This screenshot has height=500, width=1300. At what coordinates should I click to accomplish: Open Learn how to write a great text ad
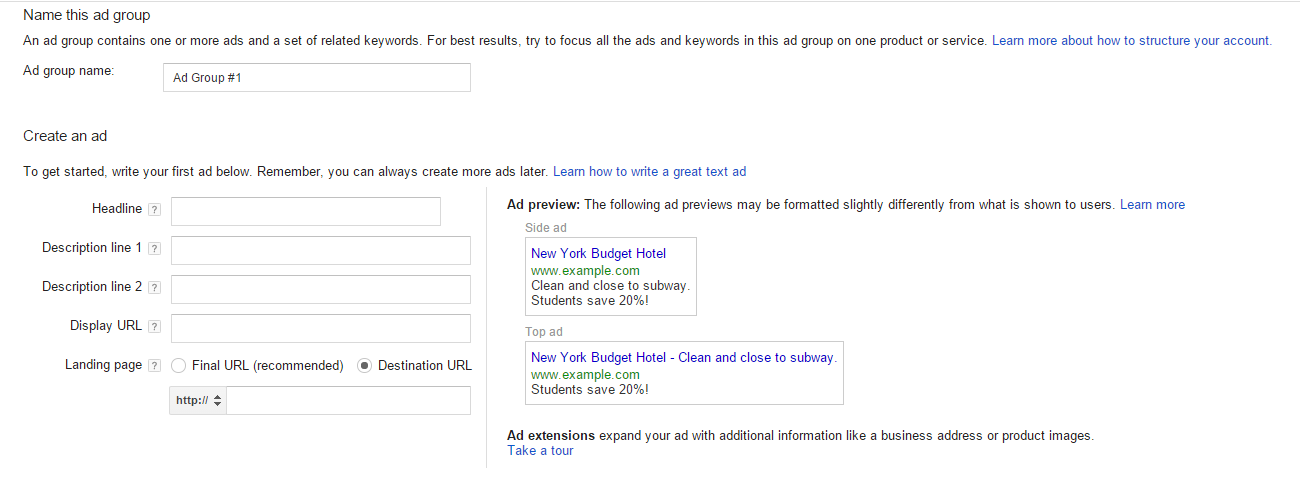click(x=650, y=172)
